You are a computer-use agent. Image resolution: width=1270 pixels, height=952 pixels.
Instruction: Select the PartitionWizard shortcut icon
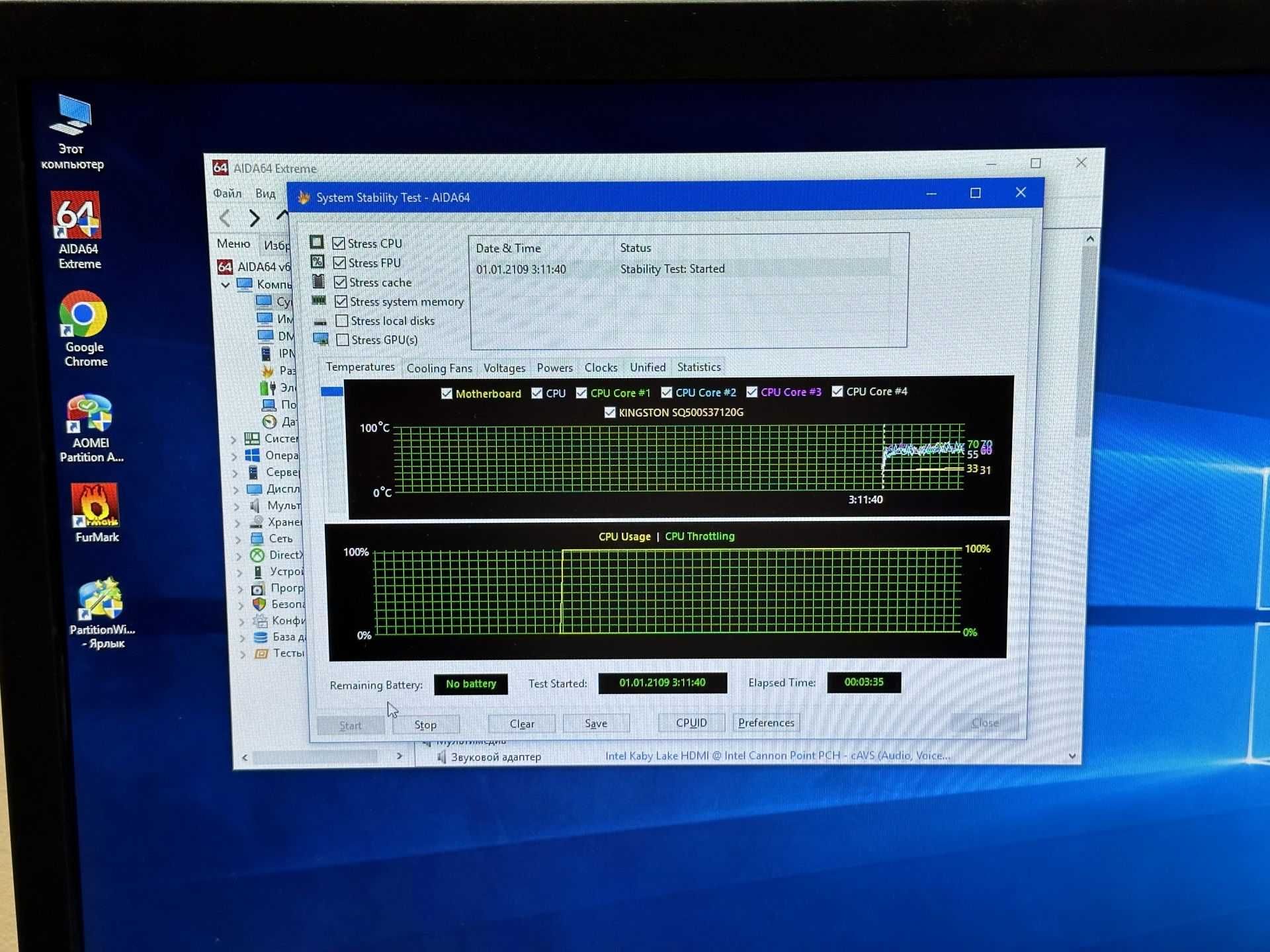pos(101,613)
